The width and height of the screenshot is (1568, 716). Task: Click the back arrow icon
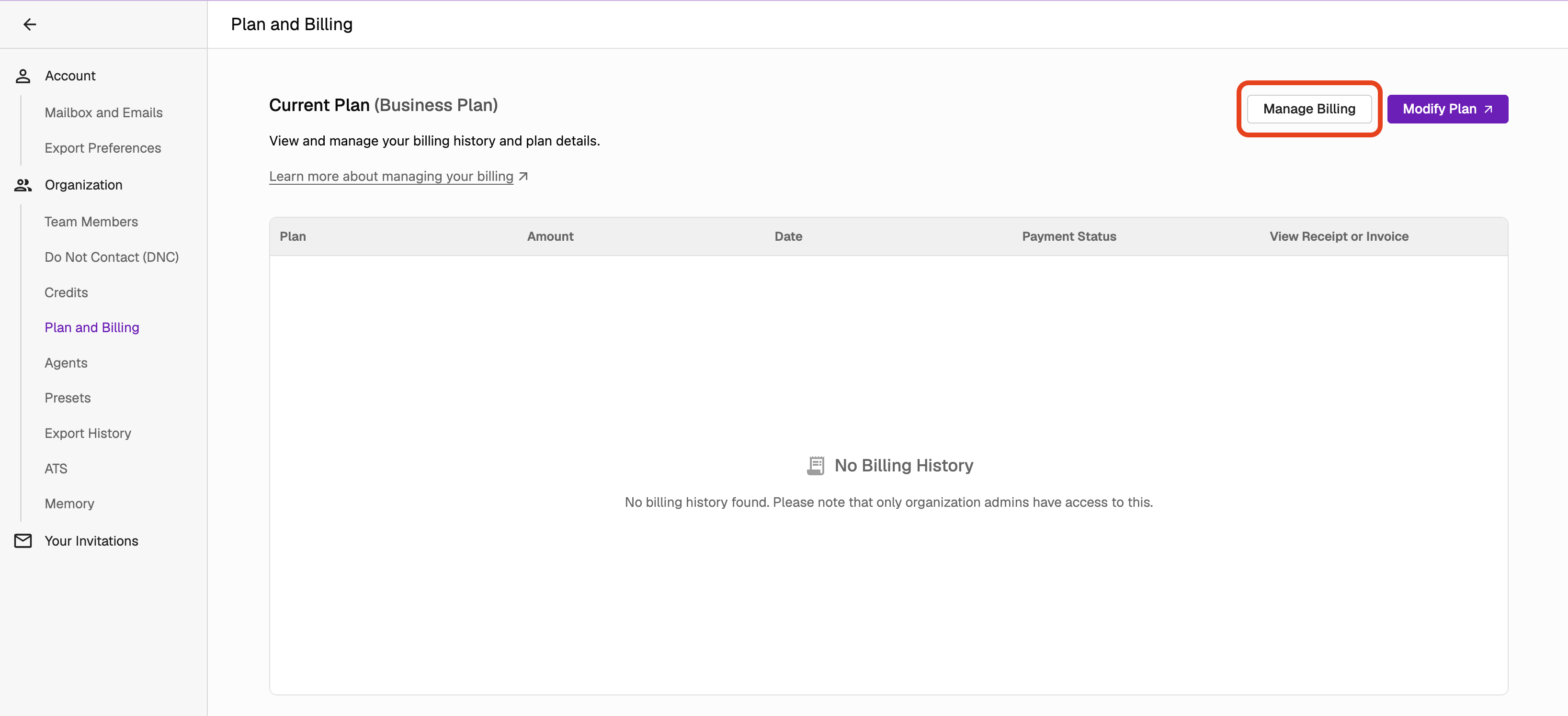30,24
